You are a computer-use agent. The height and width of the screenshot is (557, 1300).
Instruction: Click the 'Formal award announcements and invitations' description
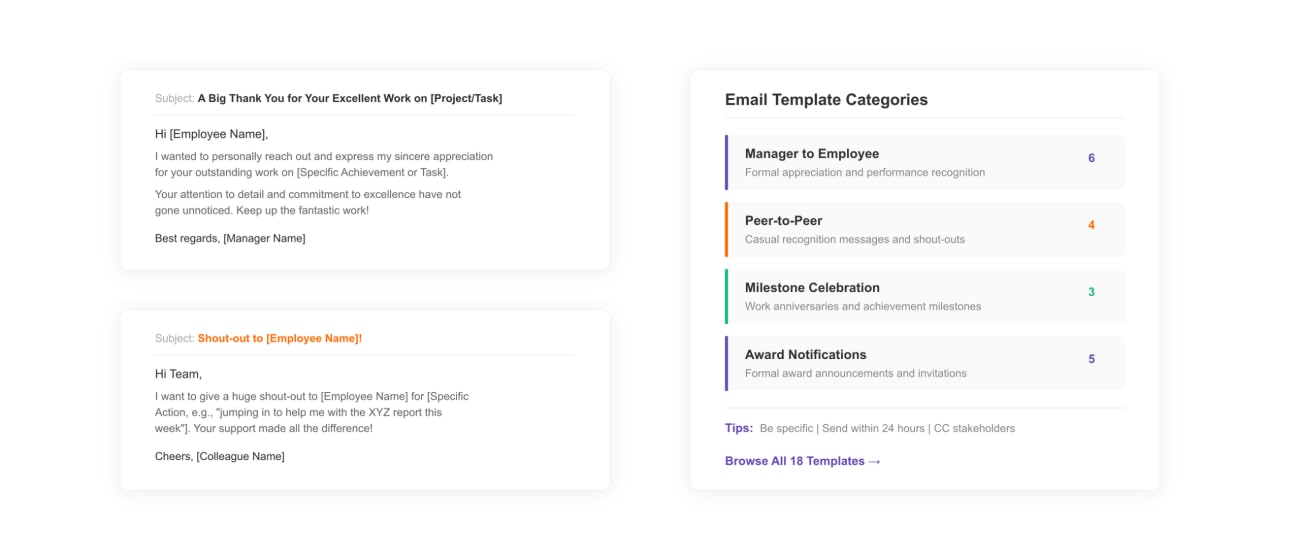pyautogui.click(x=855, y=373)
